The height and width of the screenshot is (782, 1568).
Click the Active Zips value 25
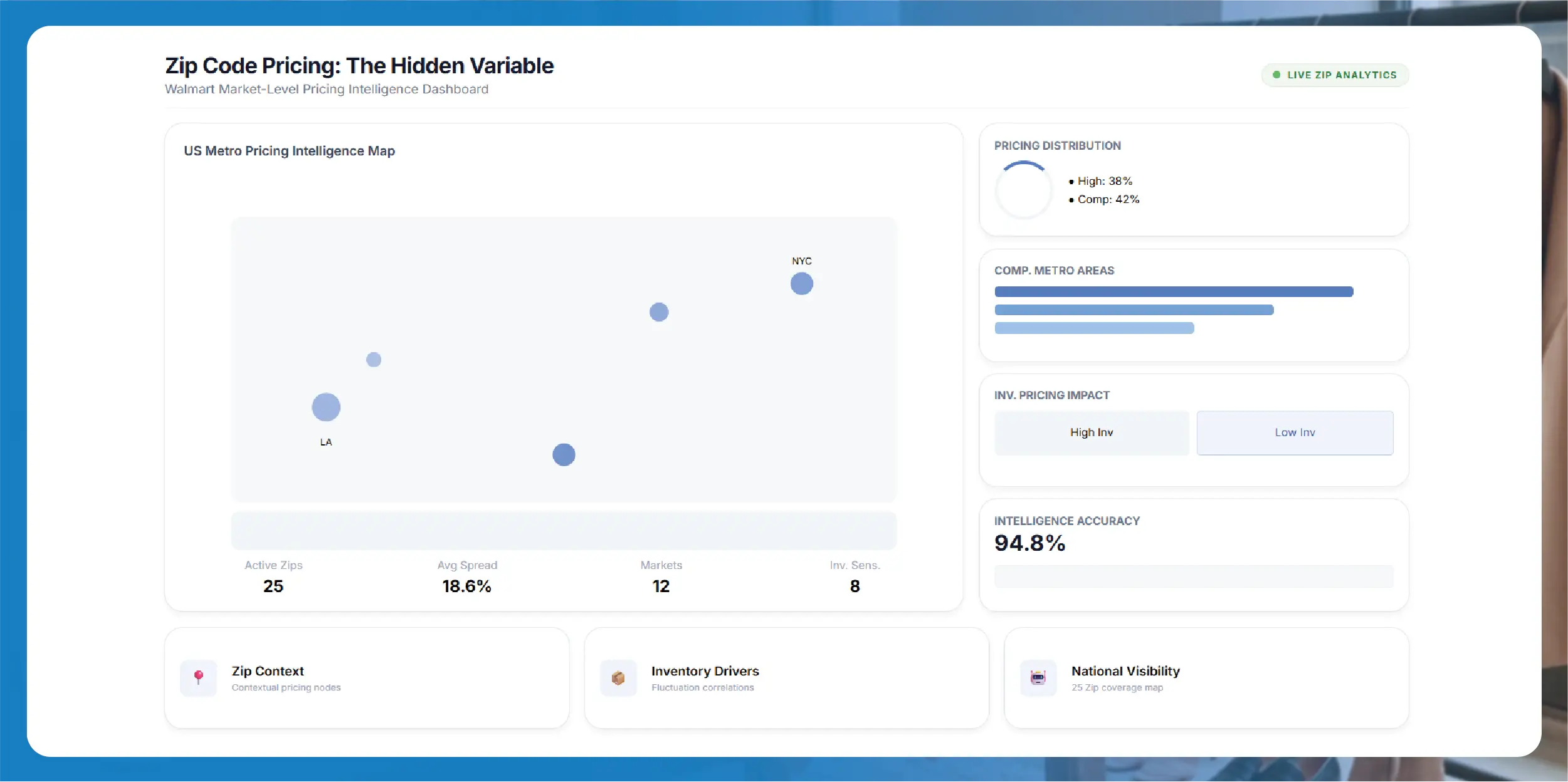tap(273, 586)
